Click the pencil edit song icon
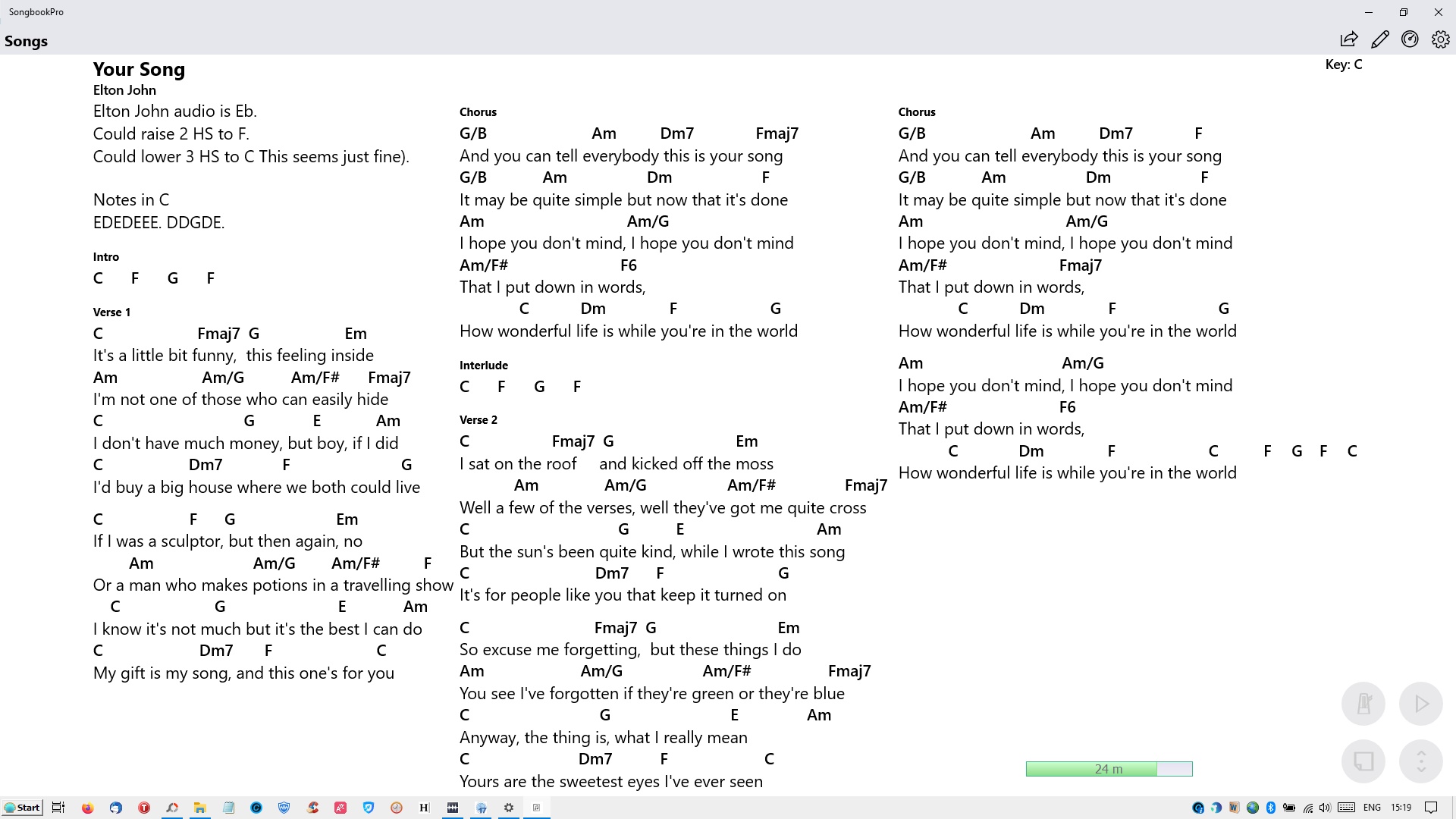Screen dimensions: 1456x819 click(x=1379, y=39)
